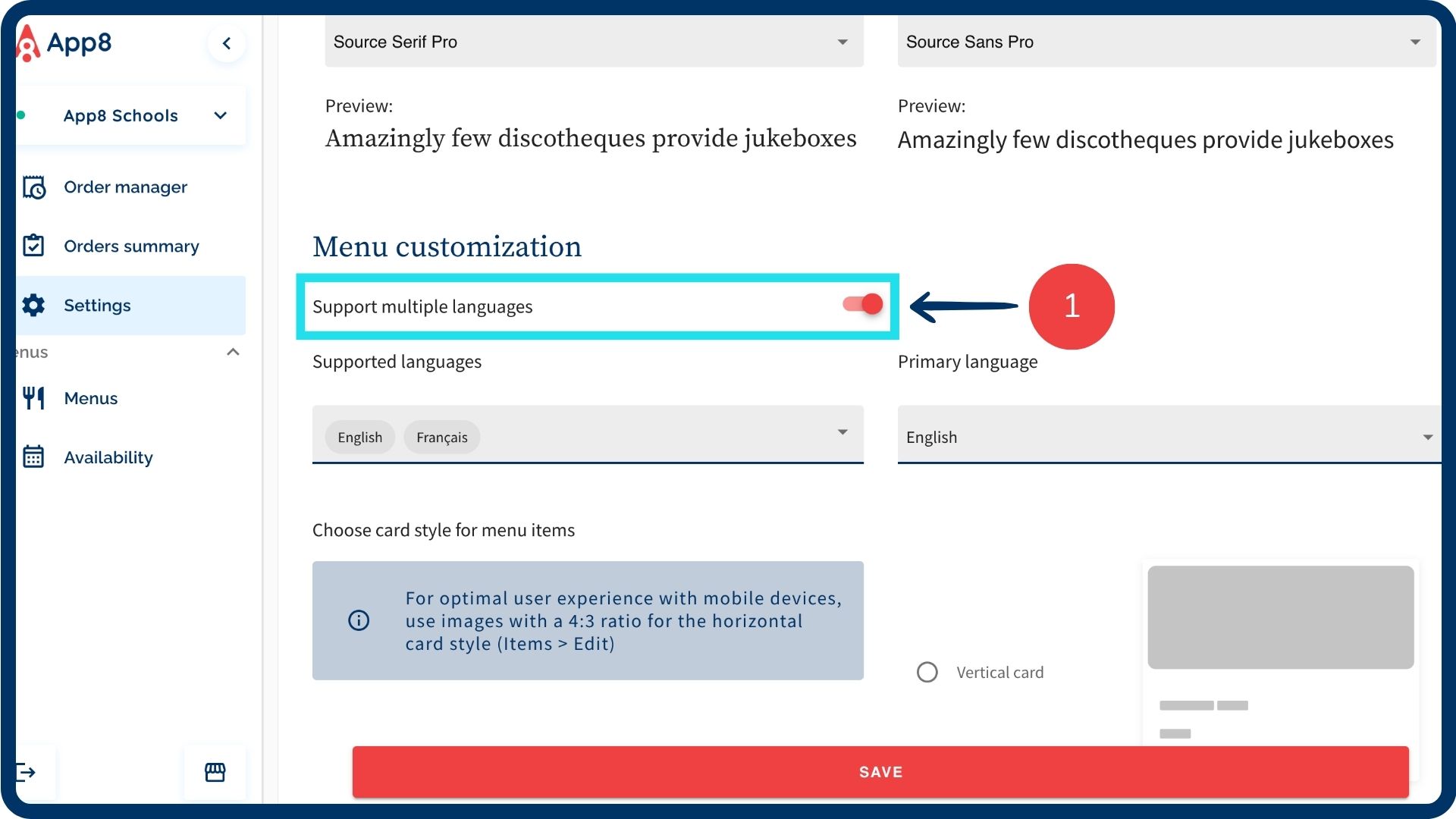Screen dimensions: 1456x819
Task: Open the Order manager calendar icon
Action: click(x=34, y=187)
